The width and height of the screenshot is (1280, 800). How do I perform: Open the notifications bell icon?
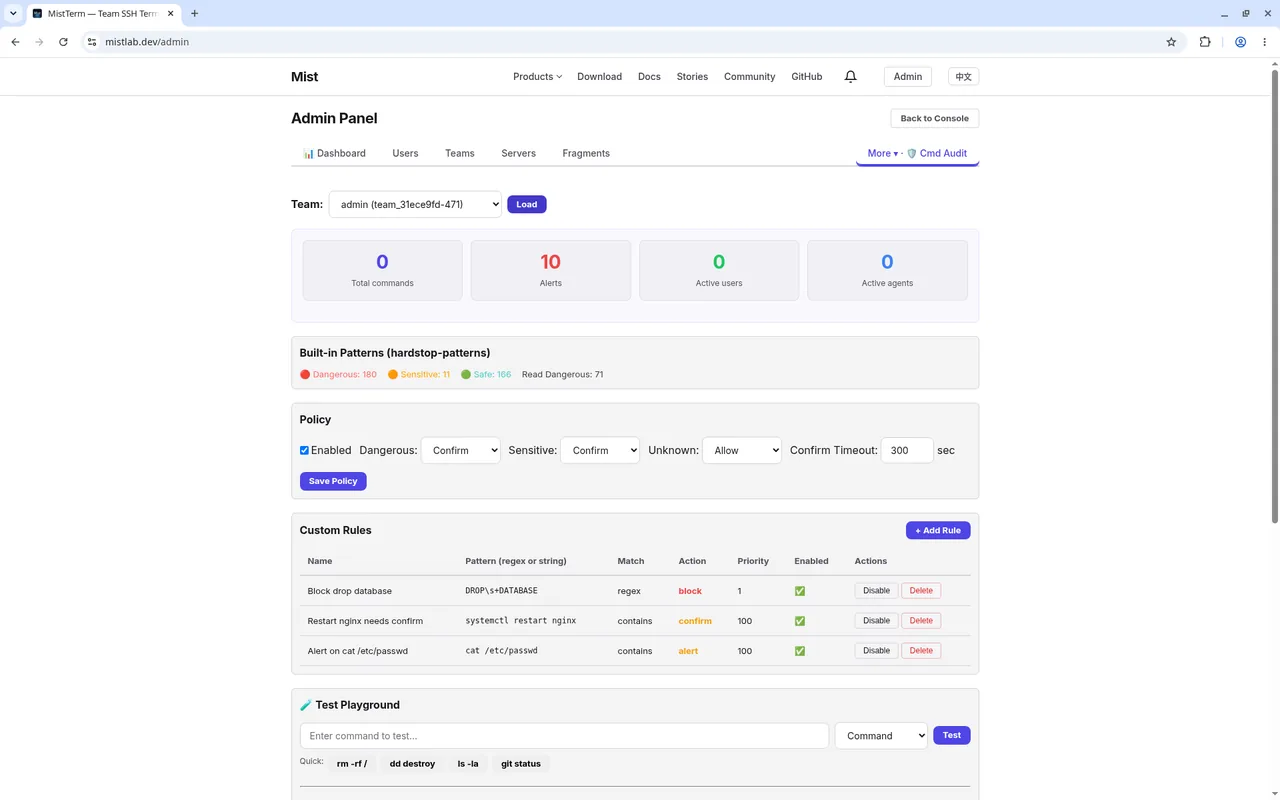tap(850, 76)
